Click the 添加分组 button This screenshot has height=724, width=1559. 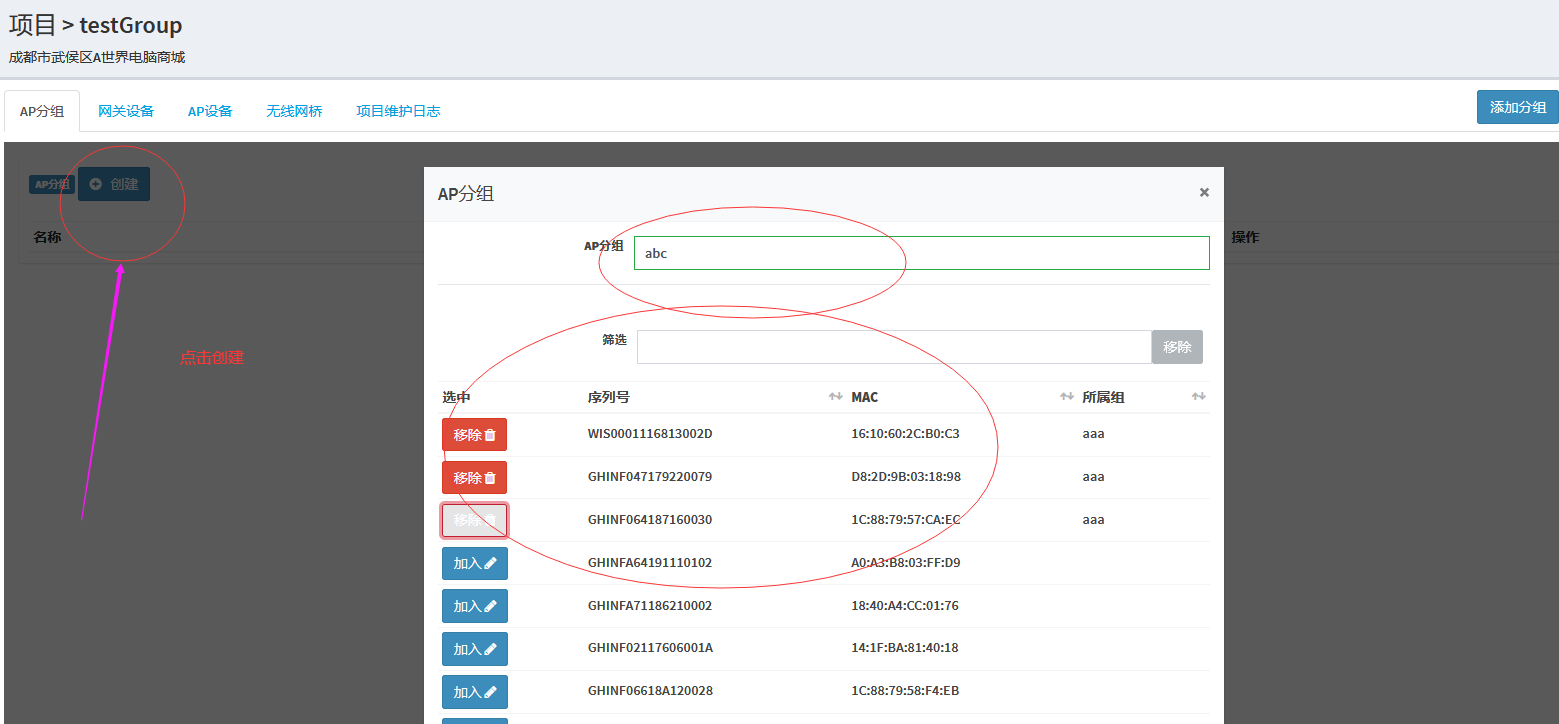point(1517,107)
